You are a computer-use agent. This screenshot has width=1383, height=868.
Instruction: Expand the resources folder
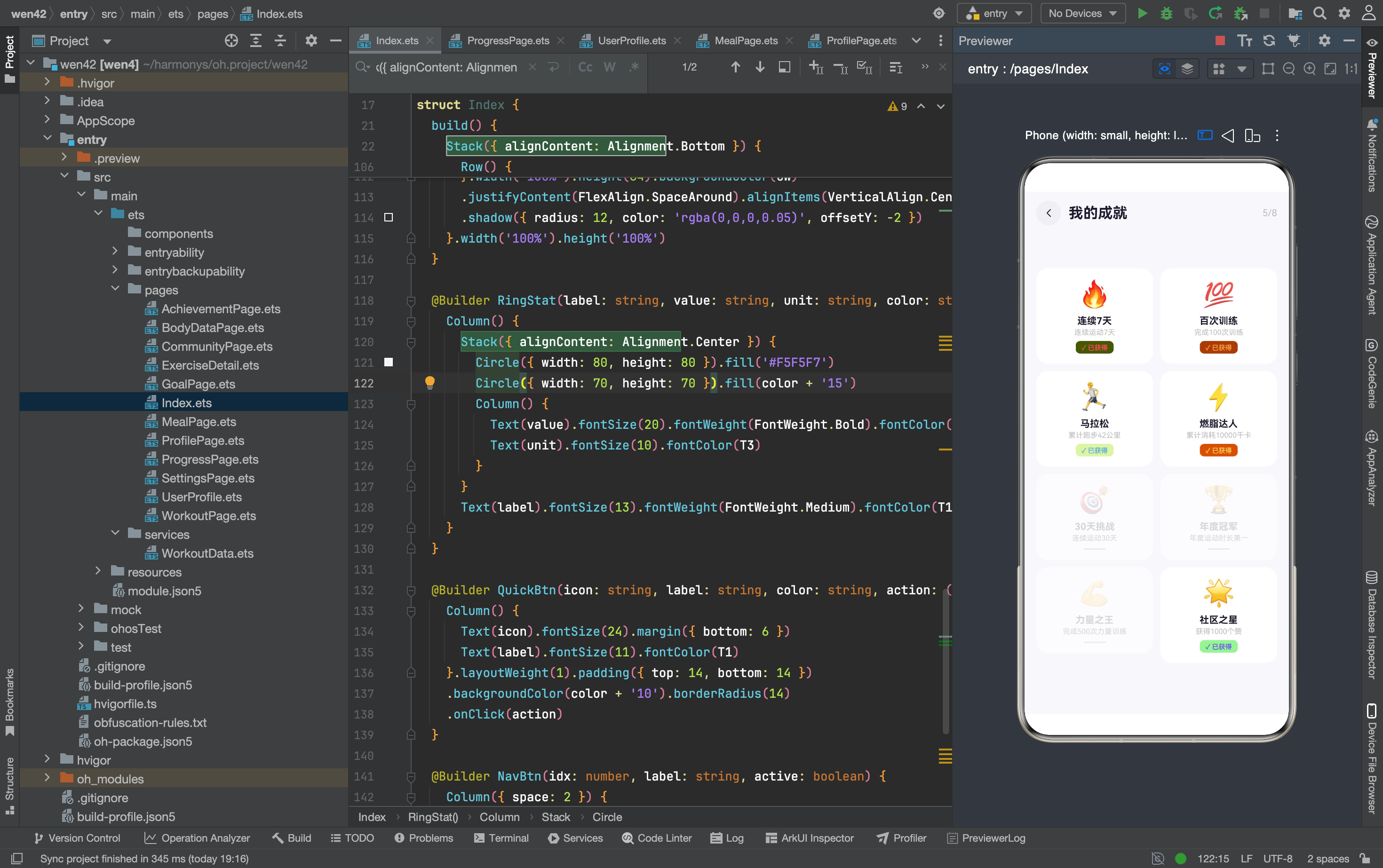[98, 571]
